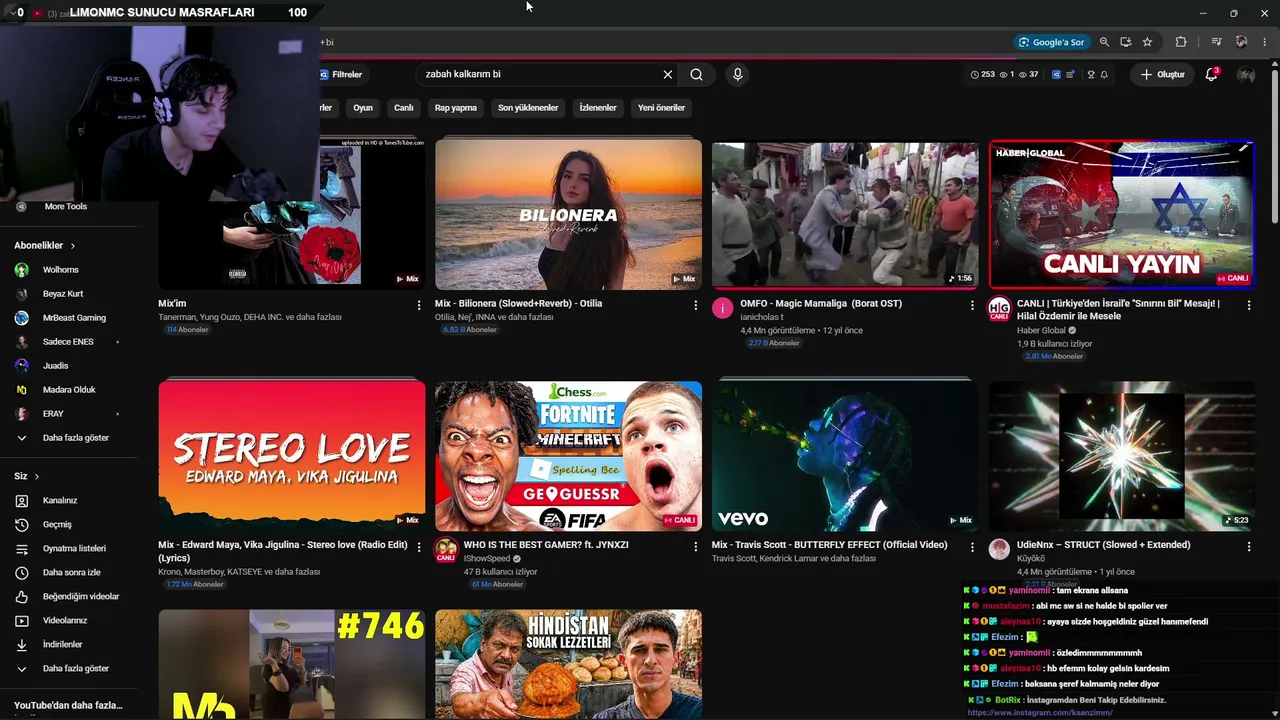The width and height of the screenshot is (1280, 720).
Task: Open the Chrome extensions puzzle icon
Action: point(1181,42)
